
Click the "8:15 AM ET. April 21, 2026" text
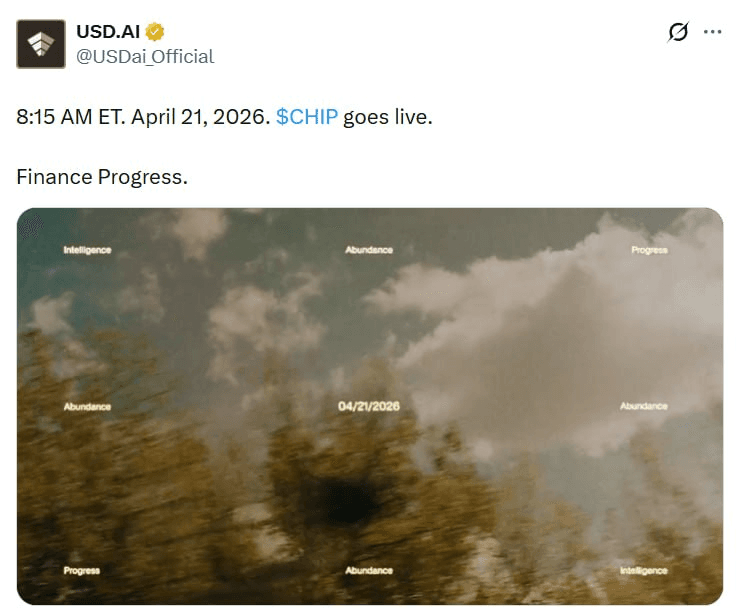(142, 117)
